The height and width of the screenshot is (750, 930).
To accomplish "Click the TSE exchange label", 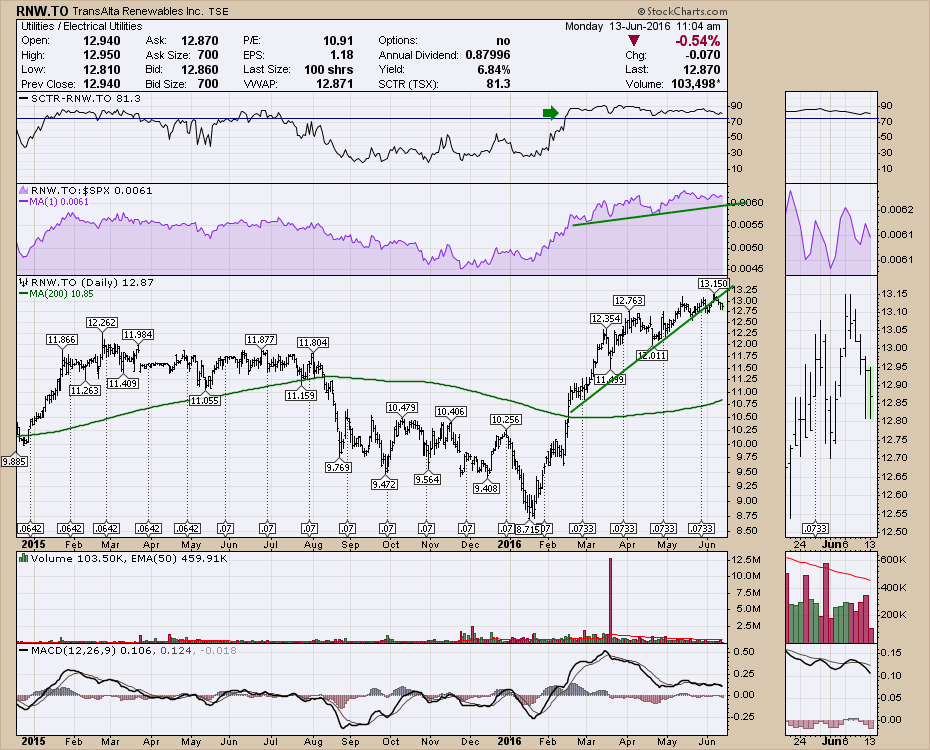I will (x=218, y=11).
